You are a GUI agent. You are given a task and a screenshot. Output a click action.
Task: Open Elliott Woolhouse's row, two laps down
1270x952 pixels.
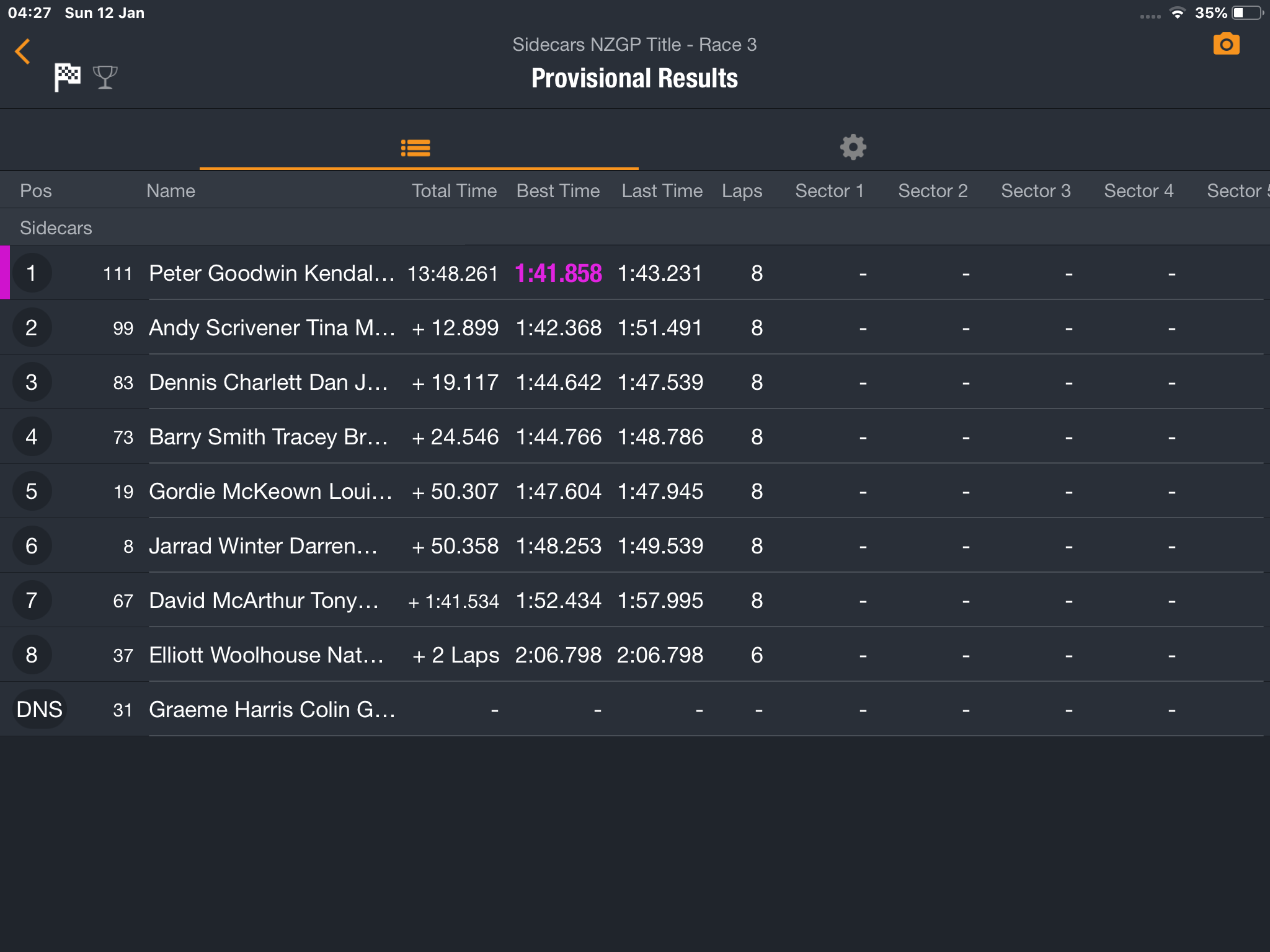point(635,655)
